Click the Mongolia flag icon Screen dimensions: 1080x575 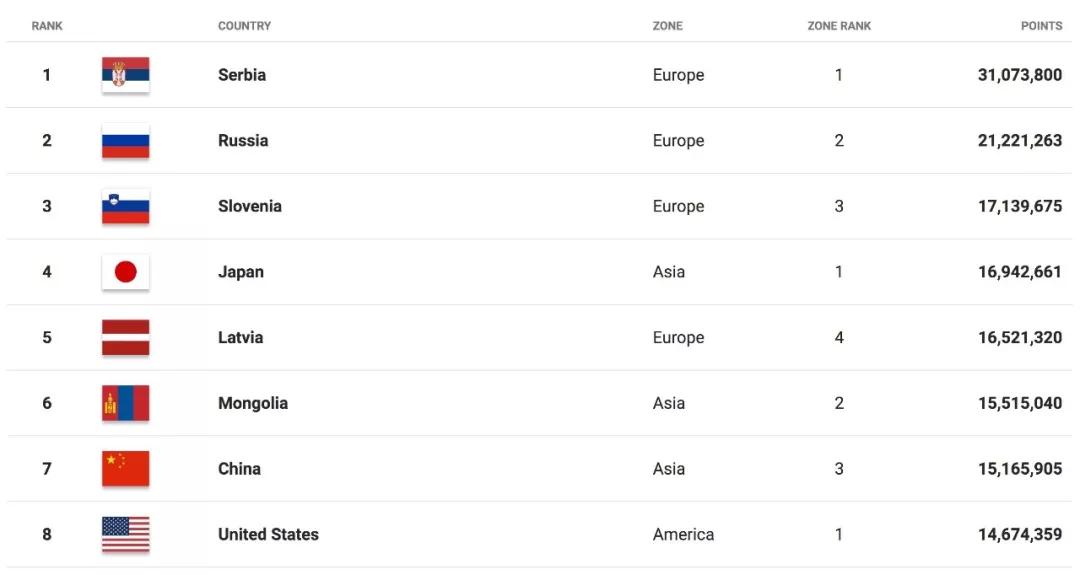(x=125, y=403)
